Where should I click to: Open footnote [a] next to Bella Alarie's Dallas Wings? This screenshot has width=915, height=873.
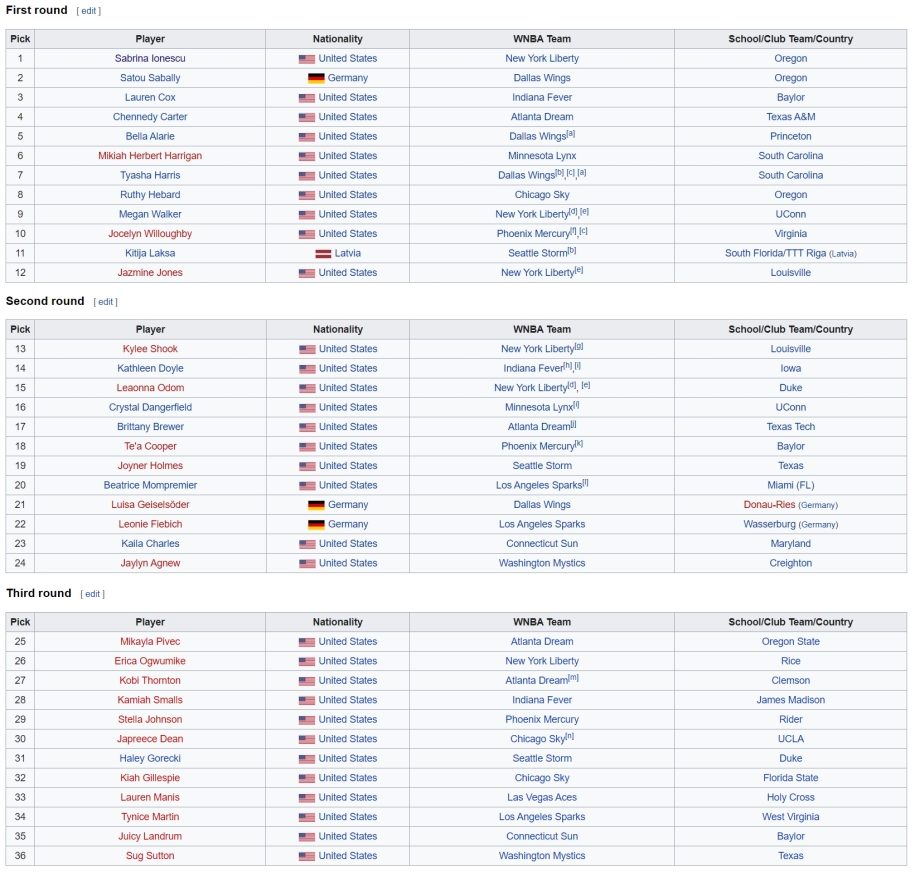pos(571,134)
